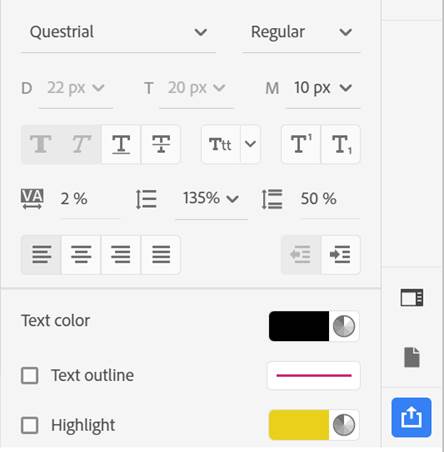Open the Questrial font family dropdown

(118, 32)
